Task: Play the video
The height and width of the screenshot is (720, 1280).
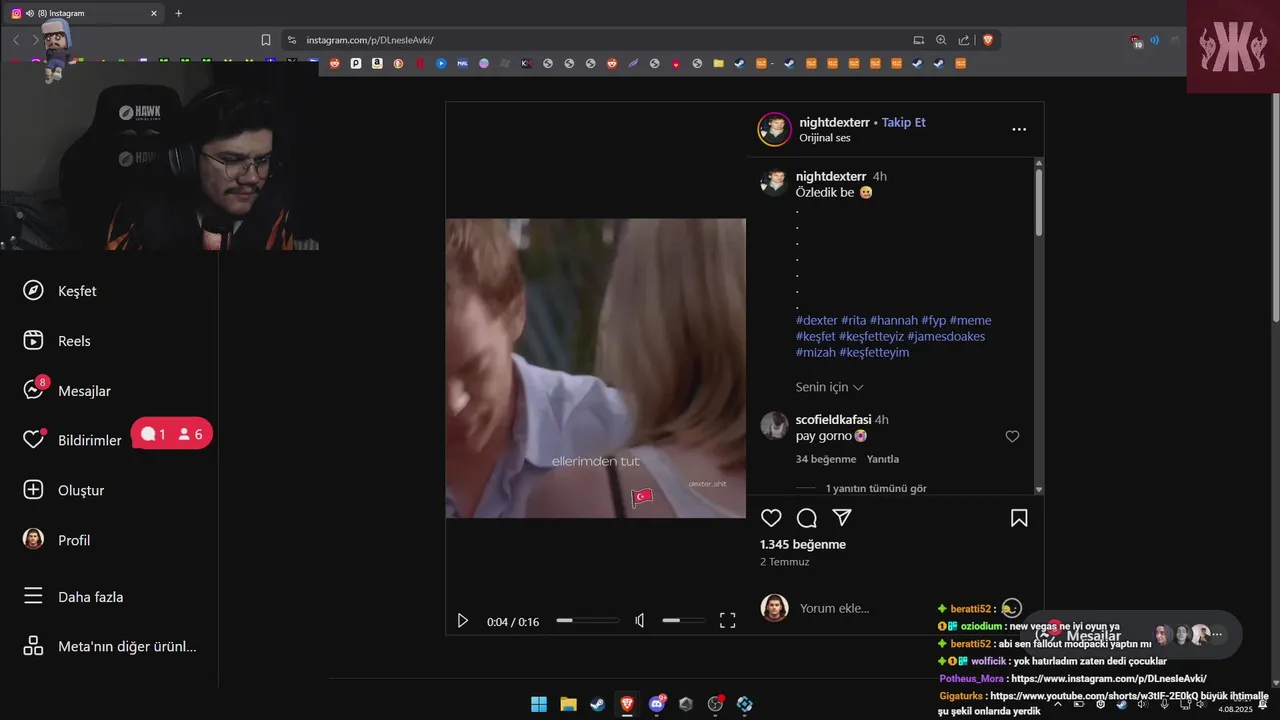Action: pyautogui.click(x=462, y=621)
